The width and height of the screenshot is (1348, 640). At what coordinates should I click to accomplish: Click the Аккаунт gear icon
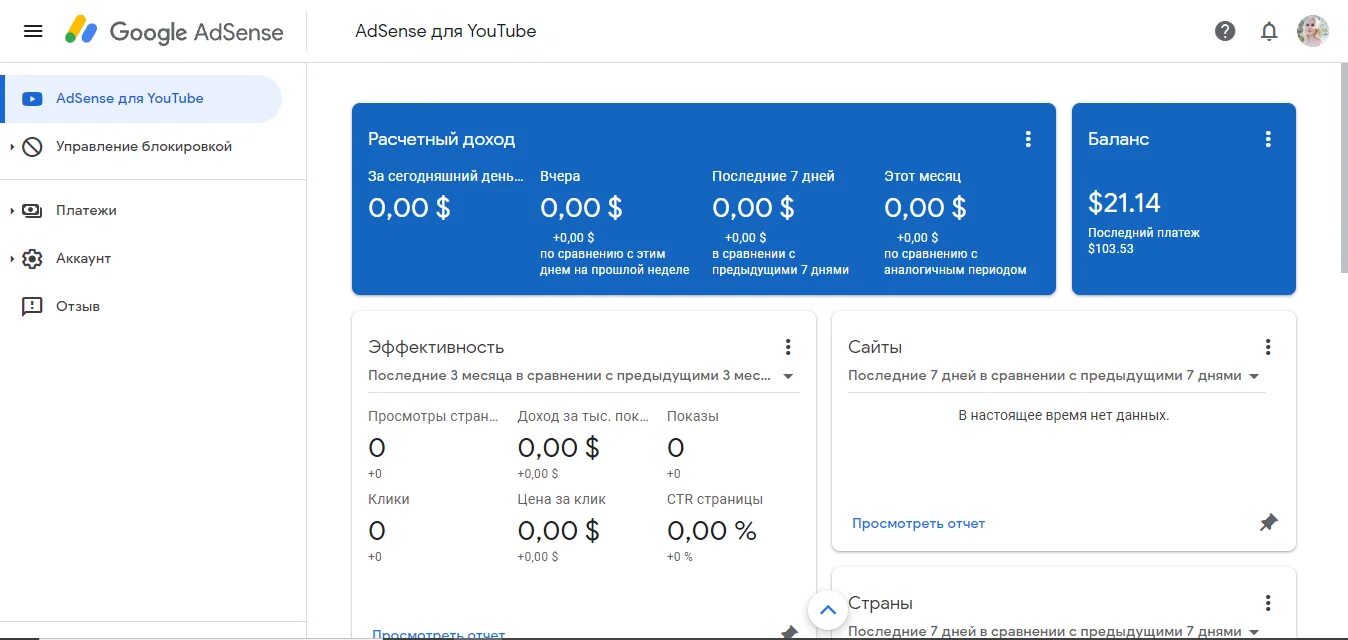point(32,259)
